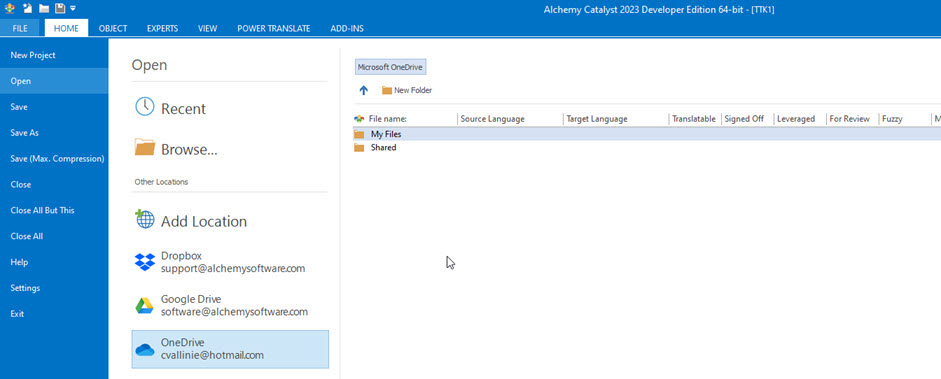941x379 pixels.
Task: Open the ADD-INS ribbon tab
Action: click(x=347, y=28)
